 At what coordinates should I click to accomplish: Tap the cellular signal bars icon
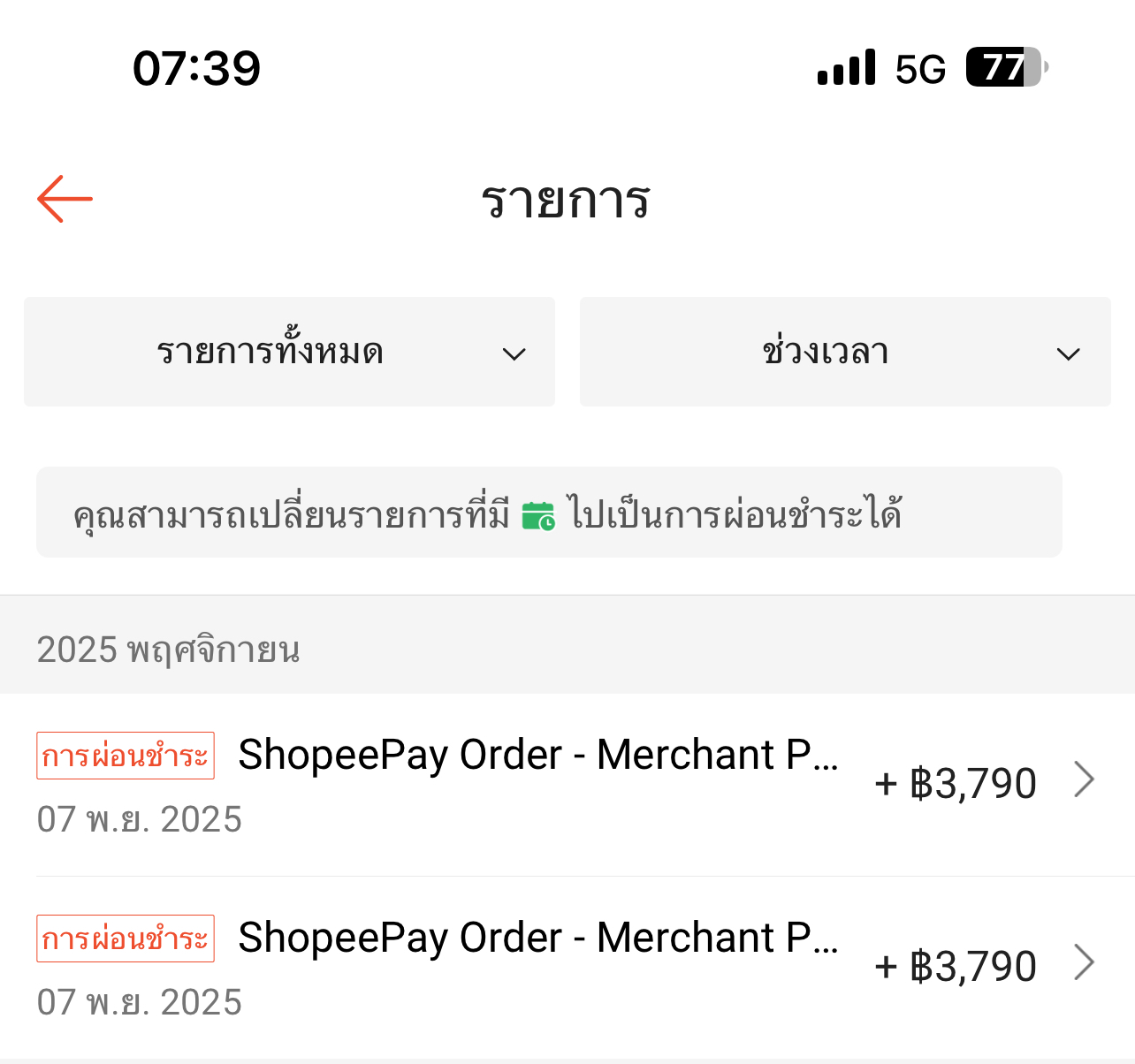847,67
